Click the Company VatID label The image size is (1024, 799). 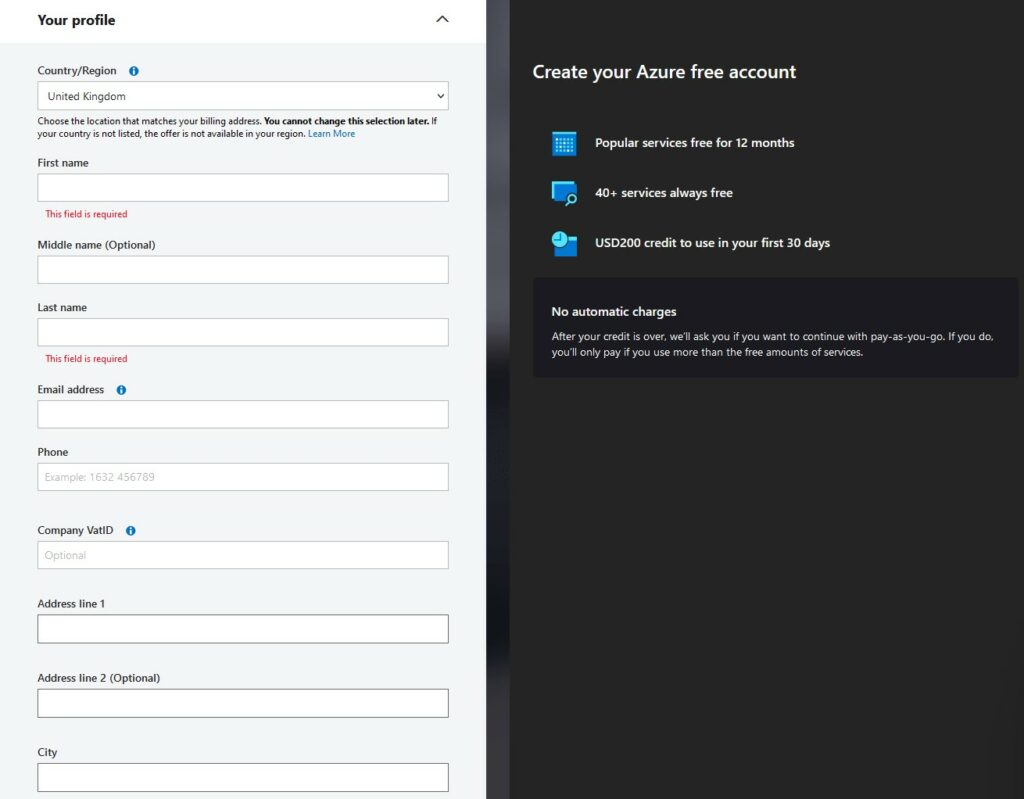[x=75, y=530]
